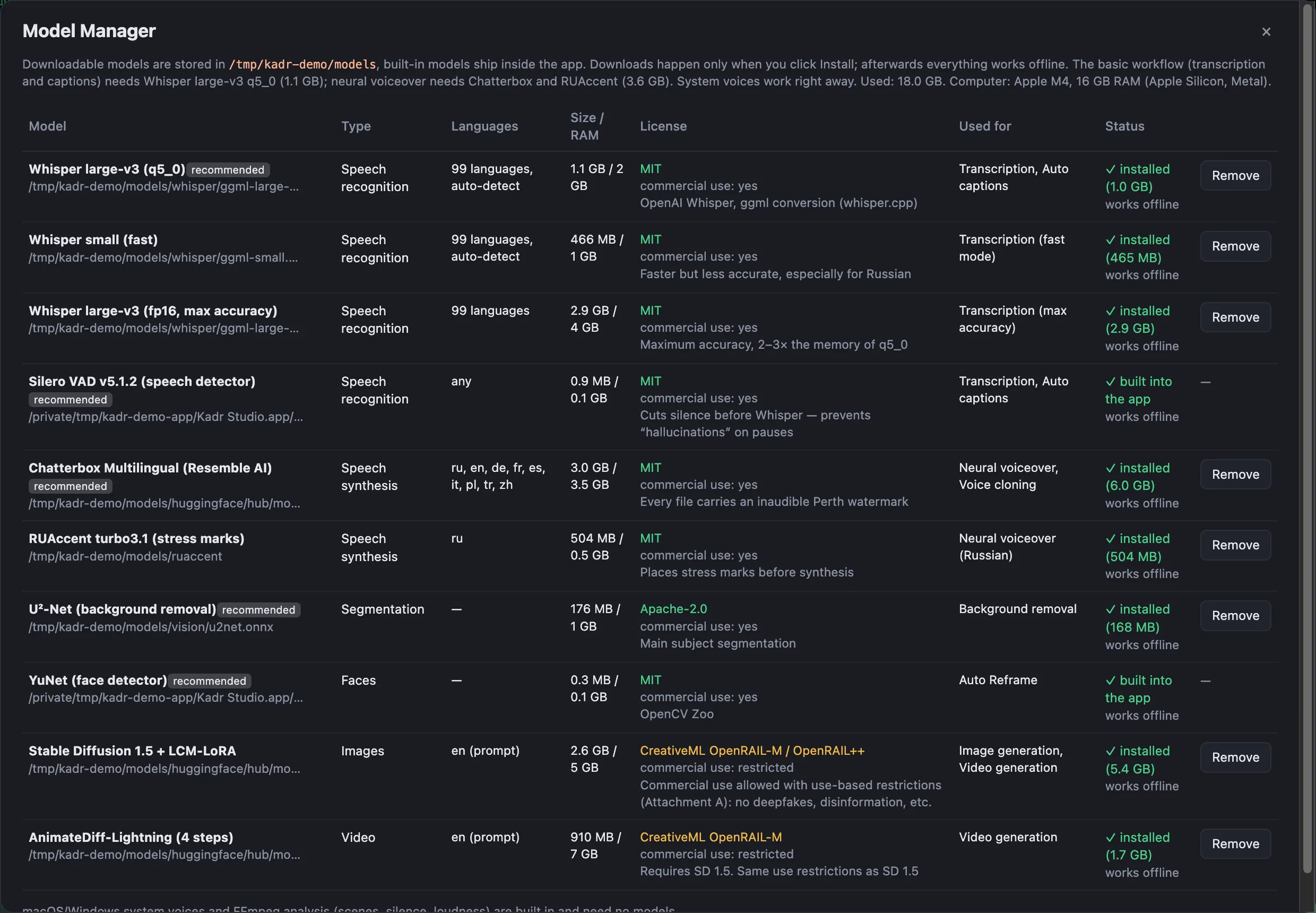The width and height of the screenshot is (1316, 913).
Task: Click the recommended badge next to YuNet
Action: point(209,682)
